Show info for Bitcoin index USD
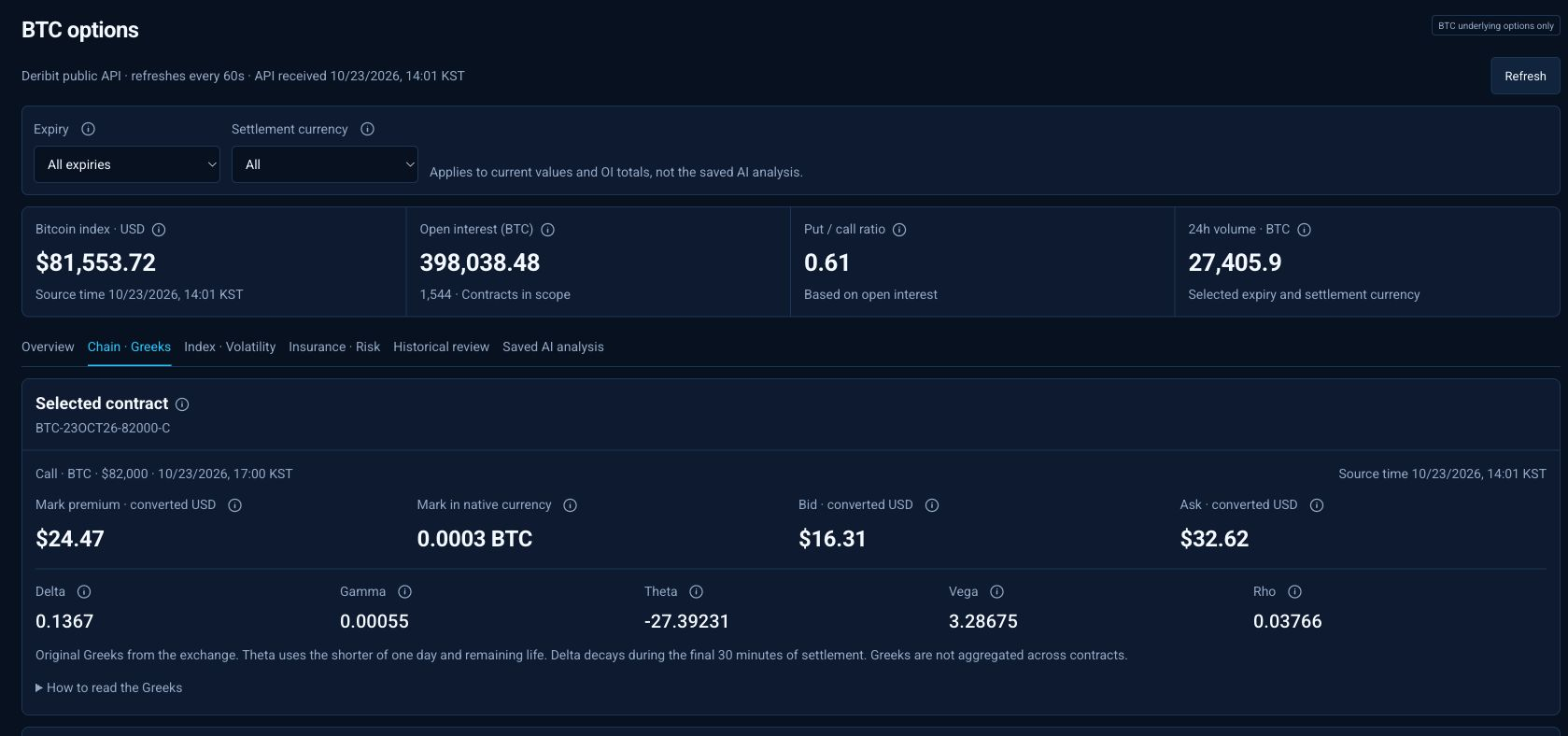The width and height of the screenshot is (1568, 736). pyautogui.click(x=159, y=230)
